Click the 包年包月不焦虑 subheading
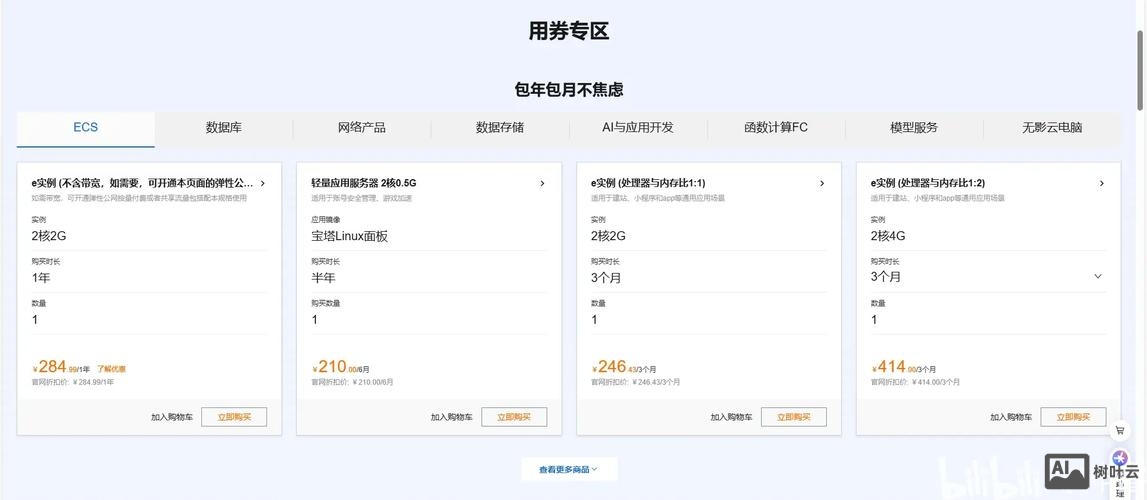 [x=569, y=90]
